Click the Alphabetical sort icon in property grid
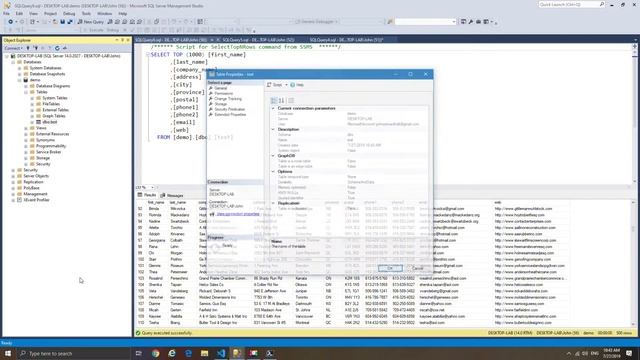The image size is (640, 360). pyautogui.click(x=282, y=100)
